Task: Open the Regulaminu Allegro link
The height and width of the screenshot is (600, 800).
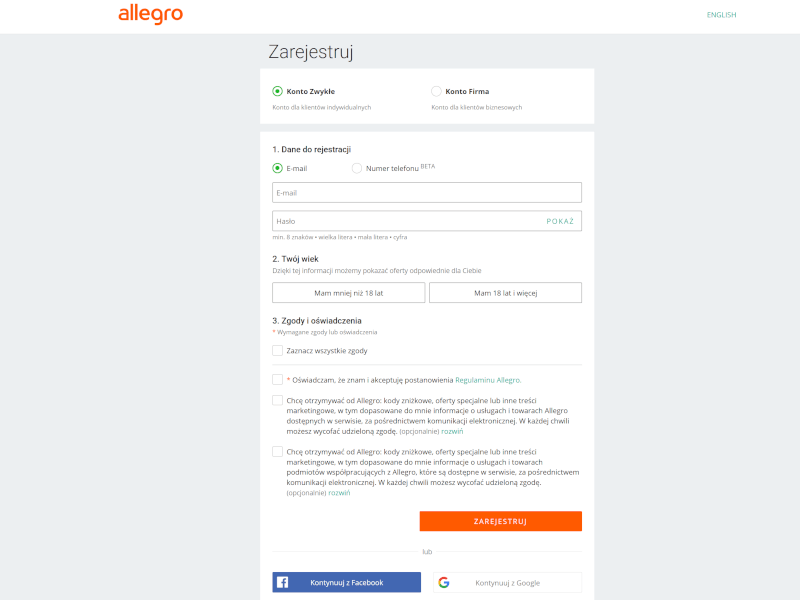Action: (x=488, y=380)
